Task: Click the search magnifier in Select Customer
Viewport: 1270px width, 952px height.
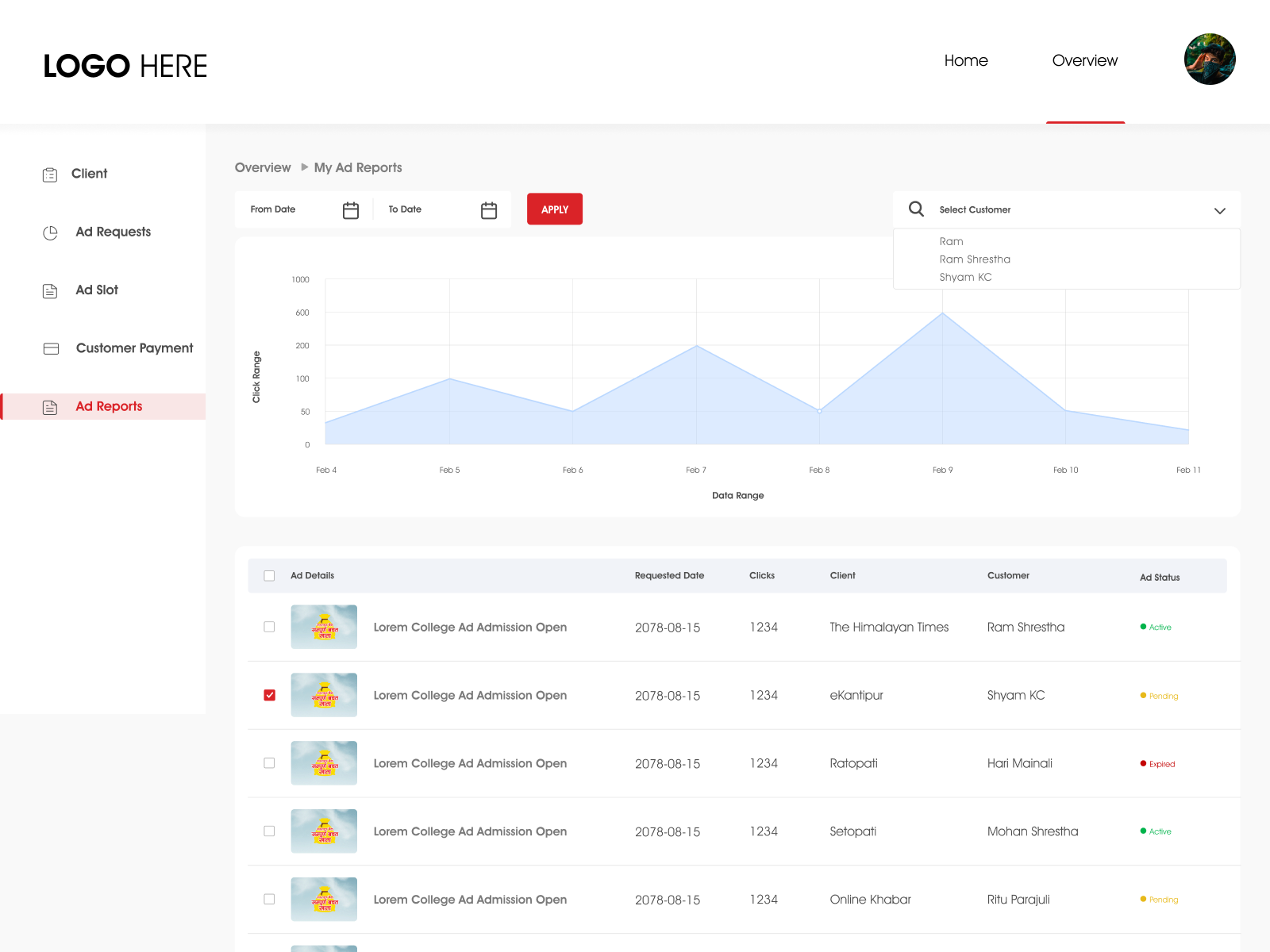Action: (915, 209)
